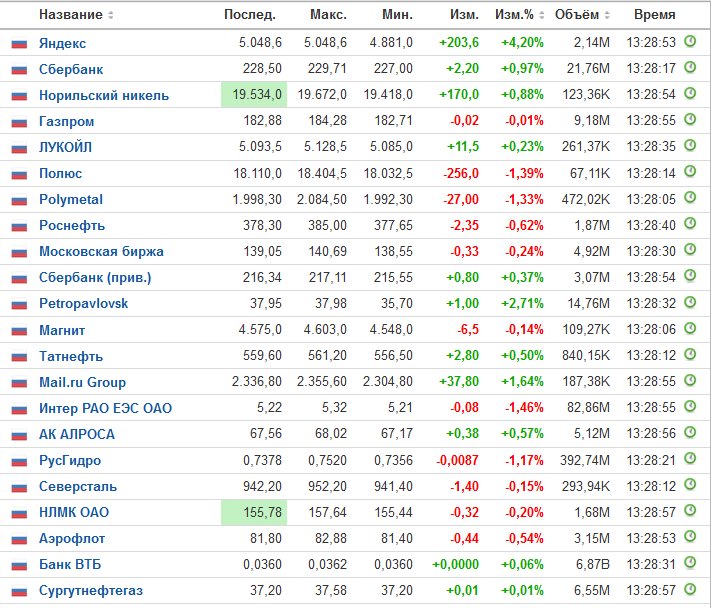The image size is (711, 608).
Task: Open the Татнефть stock link
Action: click(x=71, y=356)
